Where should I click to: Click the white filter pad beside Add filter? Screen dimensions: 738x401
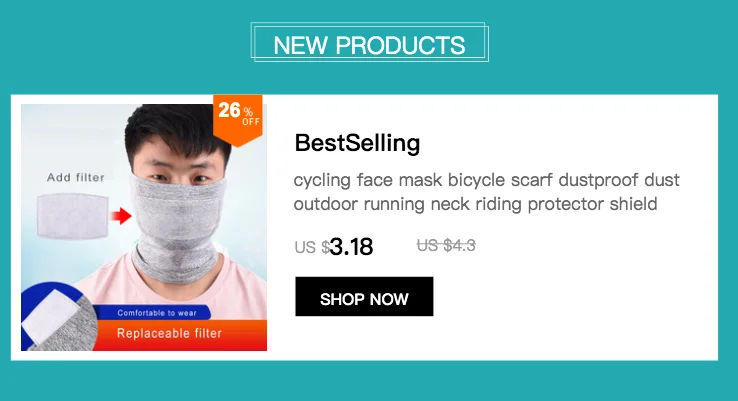coord(72,216)
